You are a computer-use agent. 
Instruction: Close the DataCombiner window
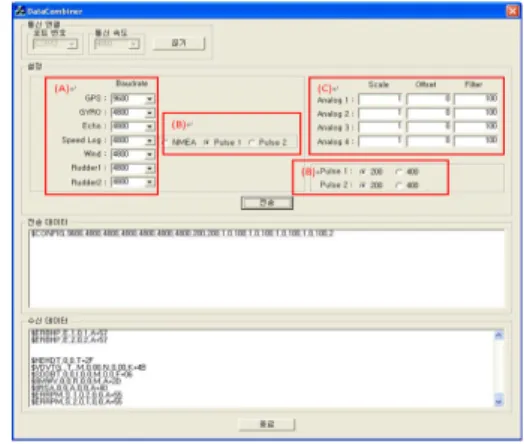coord(512,11)
